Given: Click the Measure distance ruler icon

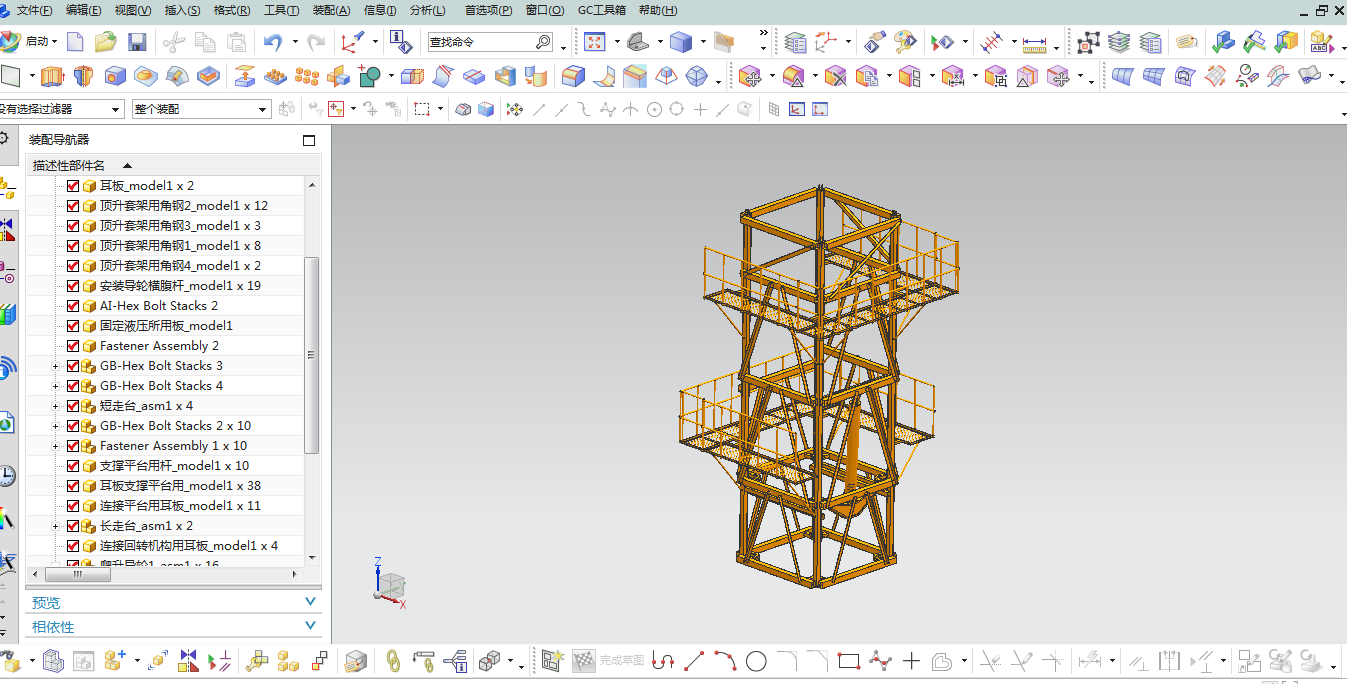Looking at the screenshot, I should (x=1034, y=42).
